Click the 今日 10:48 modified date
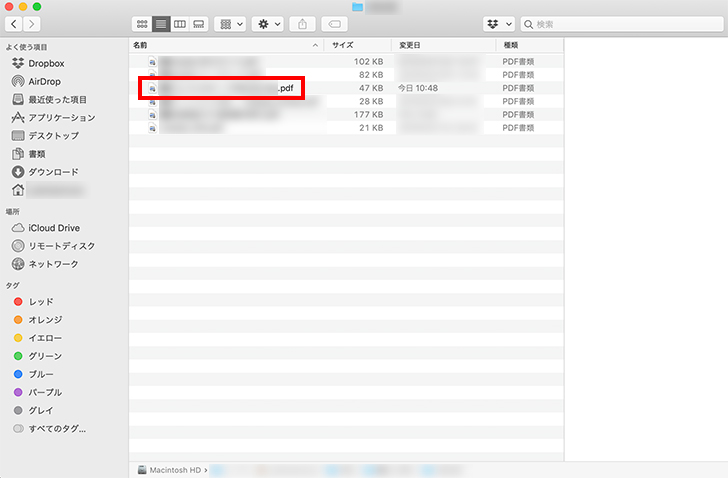 [x=418, y=88]
